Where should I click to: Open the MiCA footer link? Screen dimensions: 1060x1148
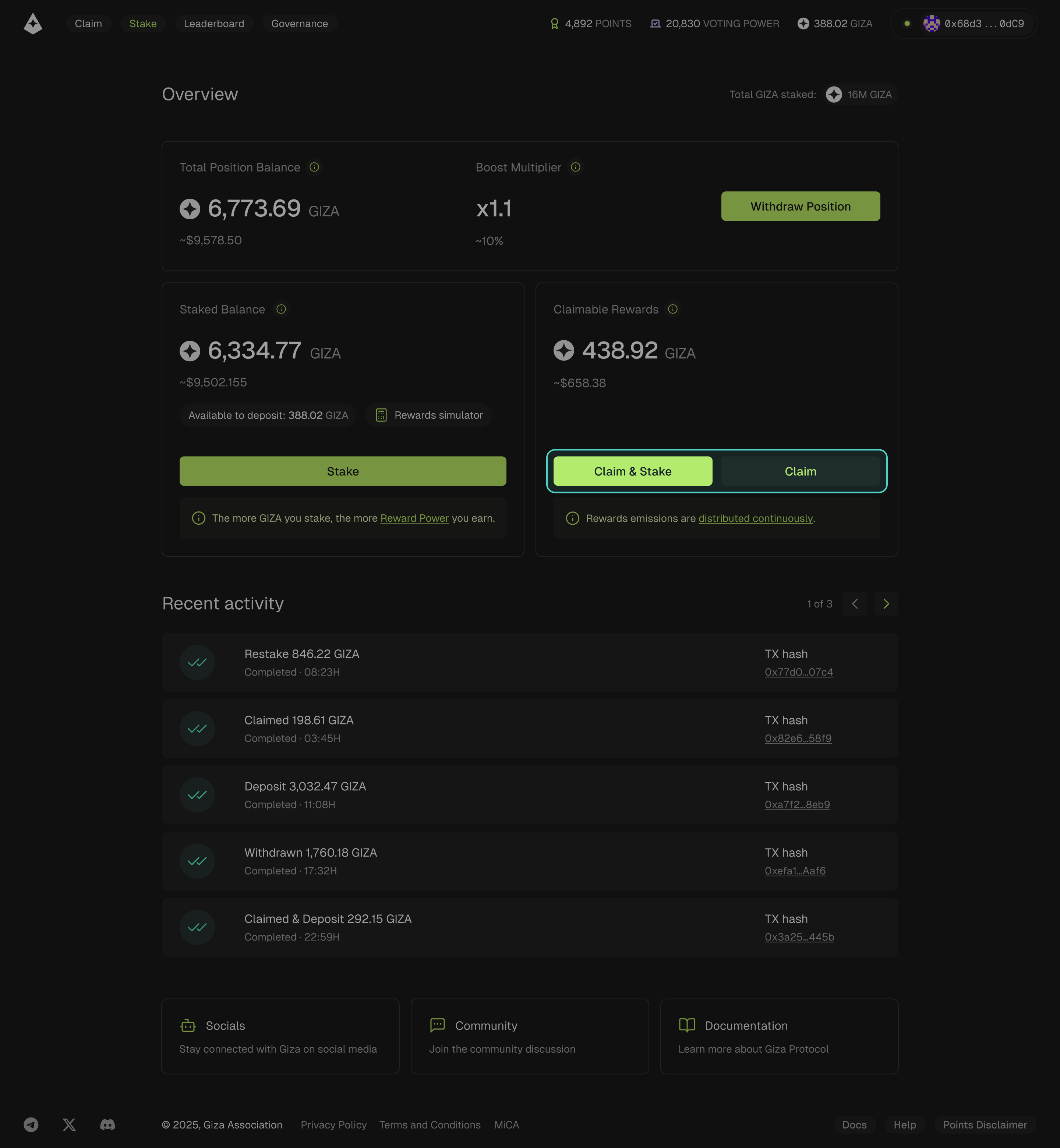(x=506, y=1125)
